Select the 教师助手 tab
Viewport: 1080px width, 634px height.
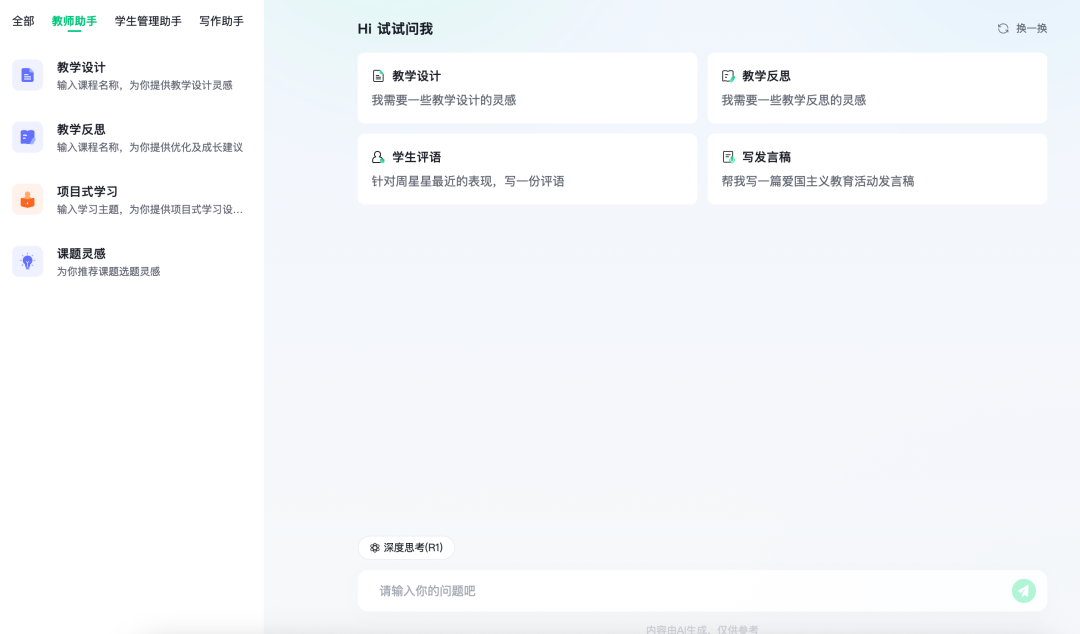pos(74,21)
